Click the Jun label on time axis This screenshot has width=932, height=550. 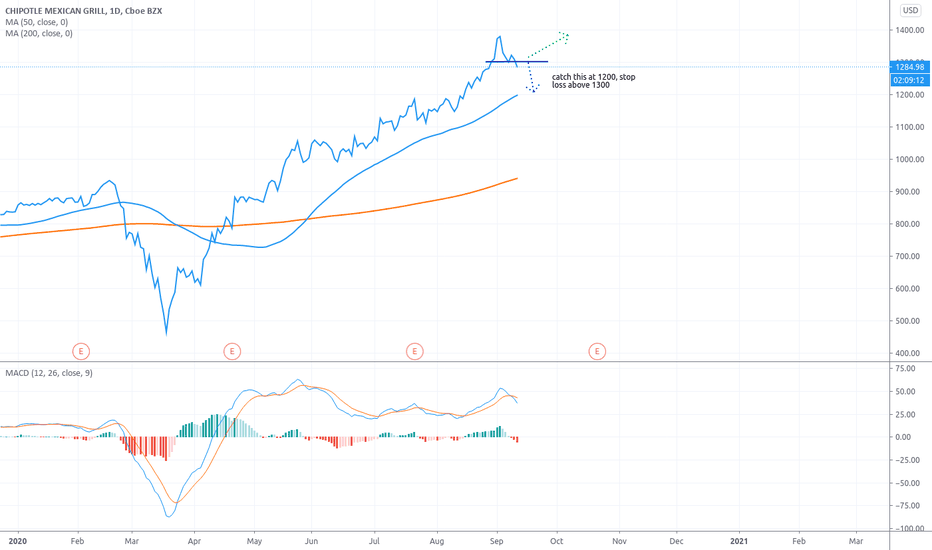point(311,541)
